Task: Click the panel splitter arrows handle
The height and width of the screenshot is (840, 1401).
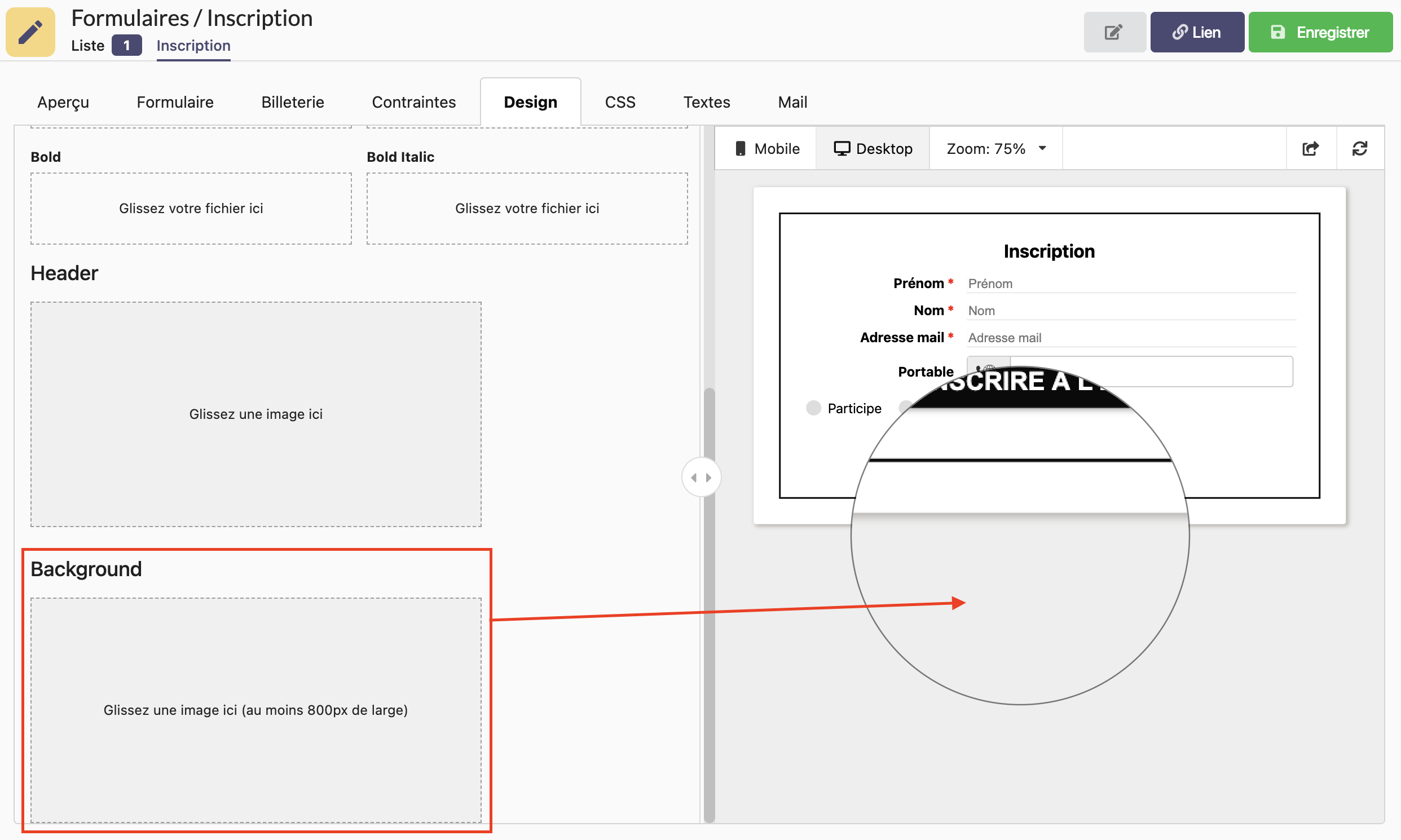Action: (x=701, y=478)
